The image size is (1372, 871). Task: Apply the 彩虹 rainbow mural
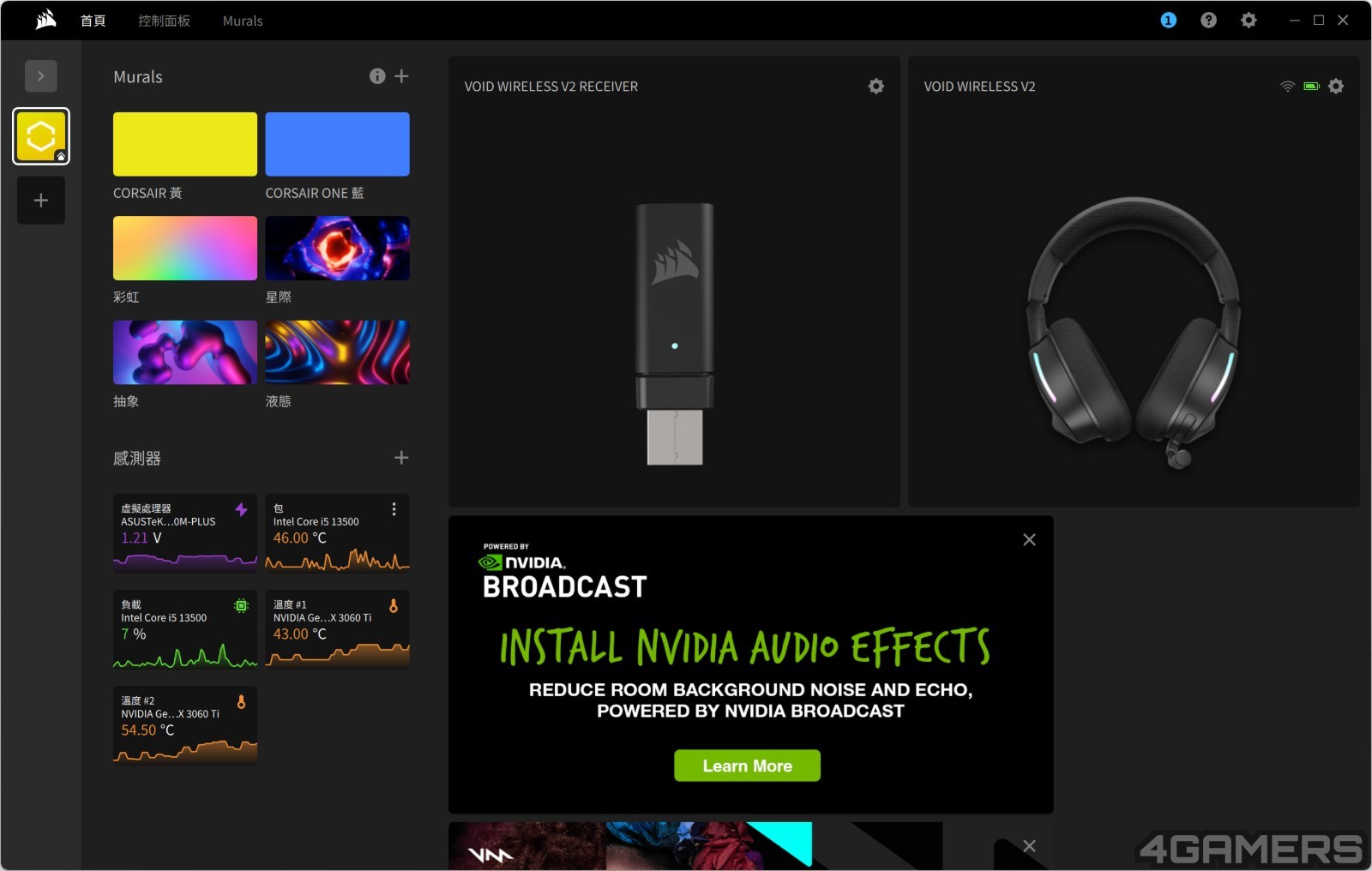(185, 249)
